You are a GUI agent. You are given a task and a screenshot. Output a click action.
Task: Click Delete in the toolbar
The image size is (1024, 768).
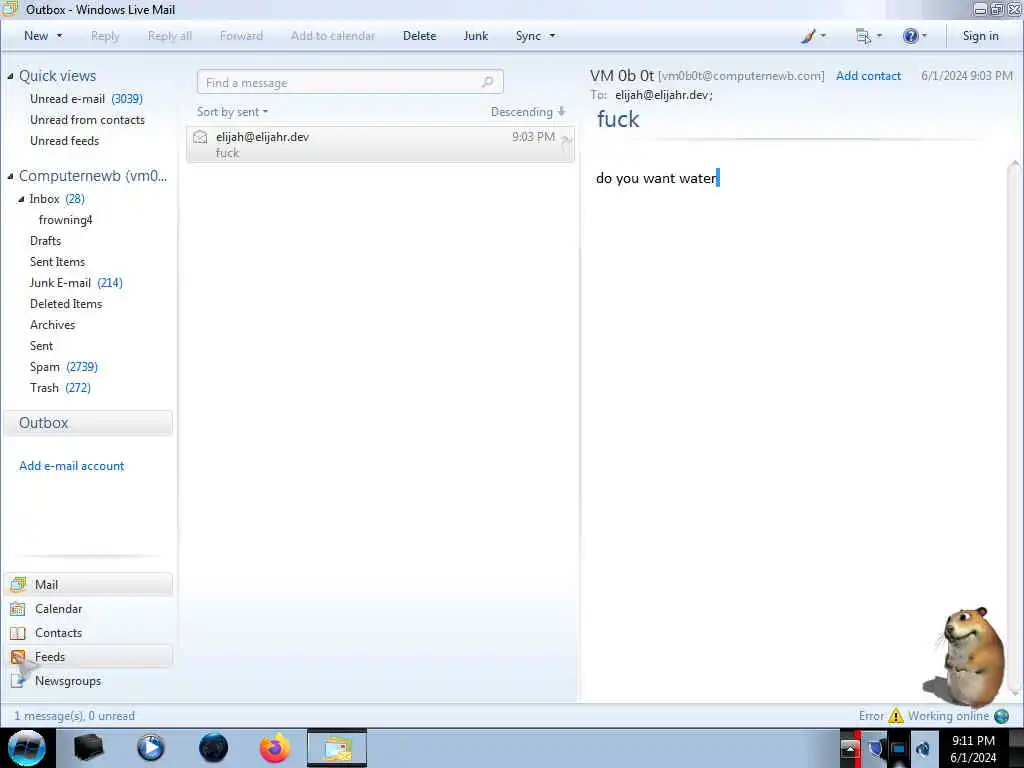[x=419, y=36]
